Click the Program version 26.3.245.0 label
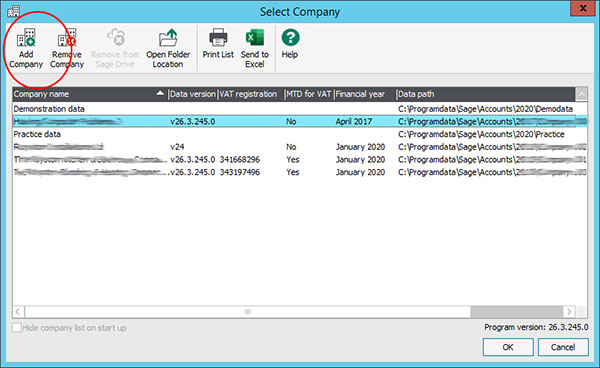 click(x=536, y=327)
